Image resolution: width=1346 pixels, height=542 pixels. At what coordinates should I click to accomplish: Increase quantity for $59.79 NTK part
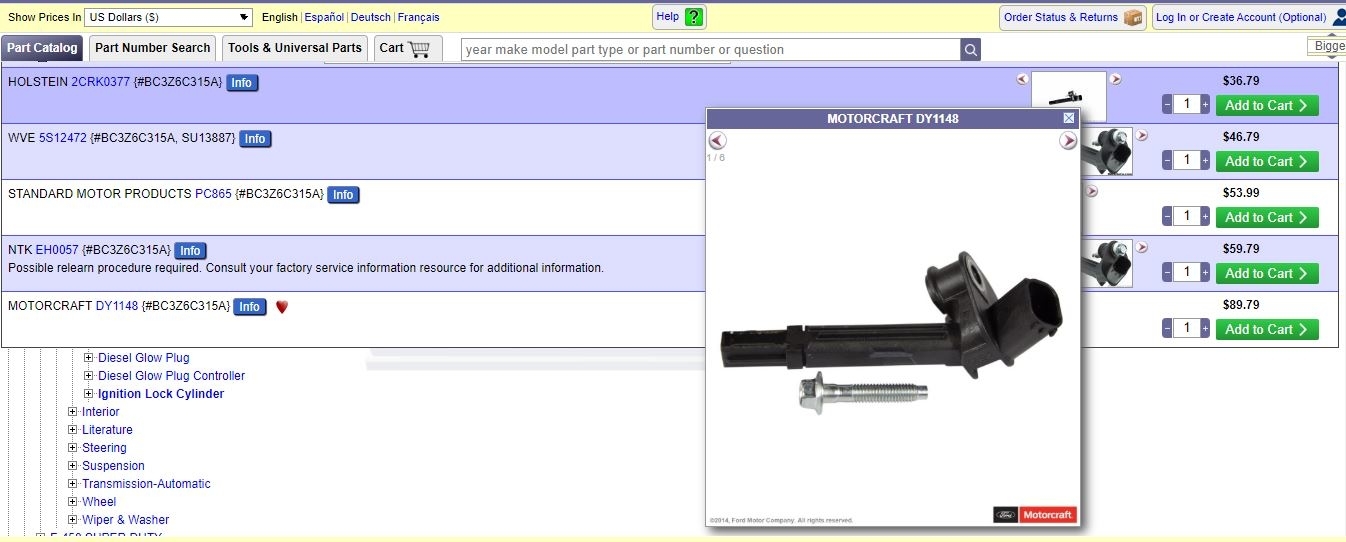pyautogui.click(x=1205, y=272)
